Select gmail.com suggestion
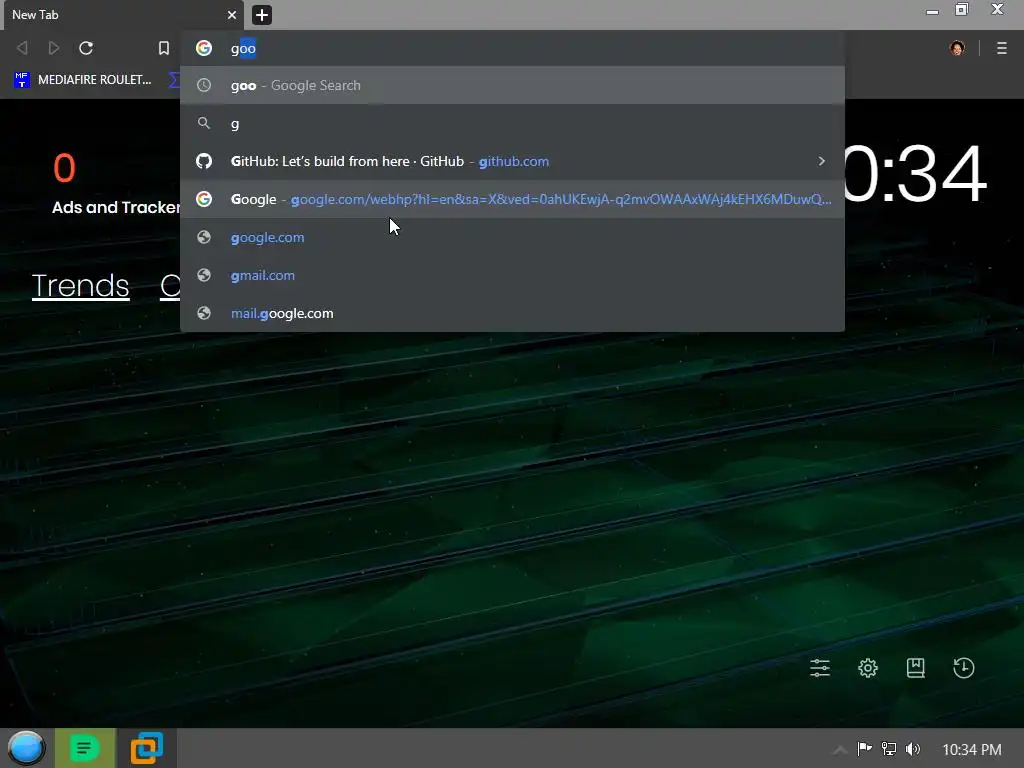Screen dimensions: 1024x768 pyautogui.click(x=512, y=275)
